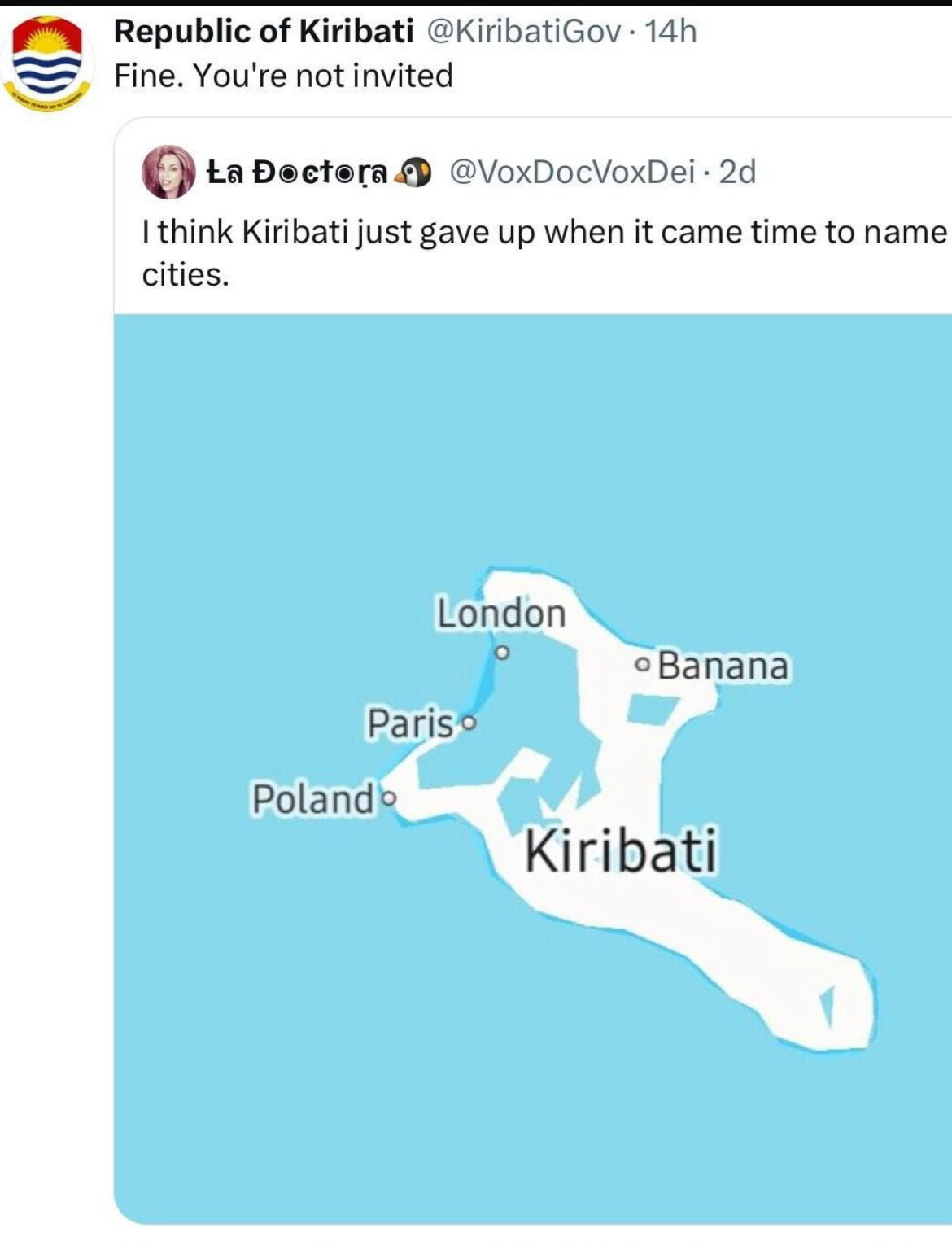952x1241 pixels.
Task: Open the @KiribatiGov handle
Action: 522,31
